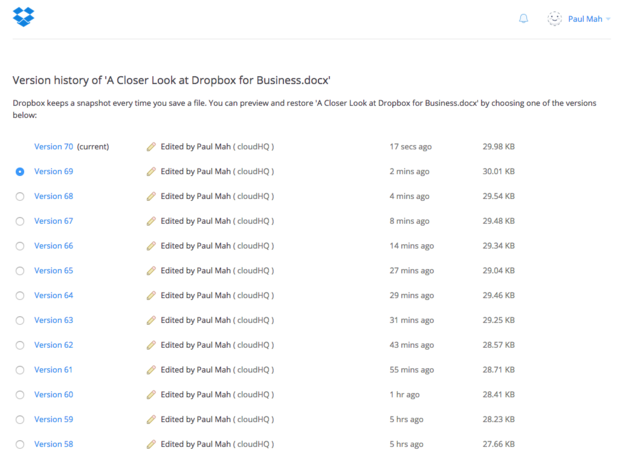Open notifications bell
This screenshot has height=459, width=620.
[x=524, y=19]
